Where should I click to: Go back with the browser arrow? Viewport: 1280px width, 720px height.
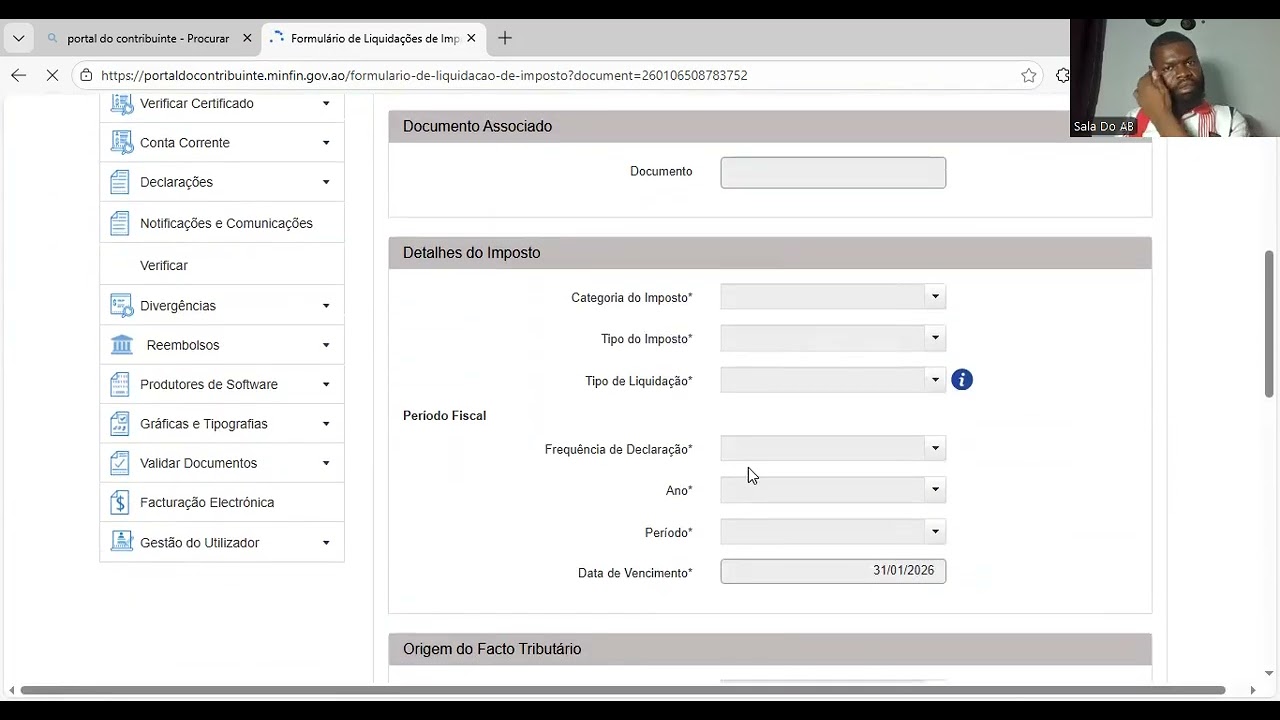click(18, 75)
